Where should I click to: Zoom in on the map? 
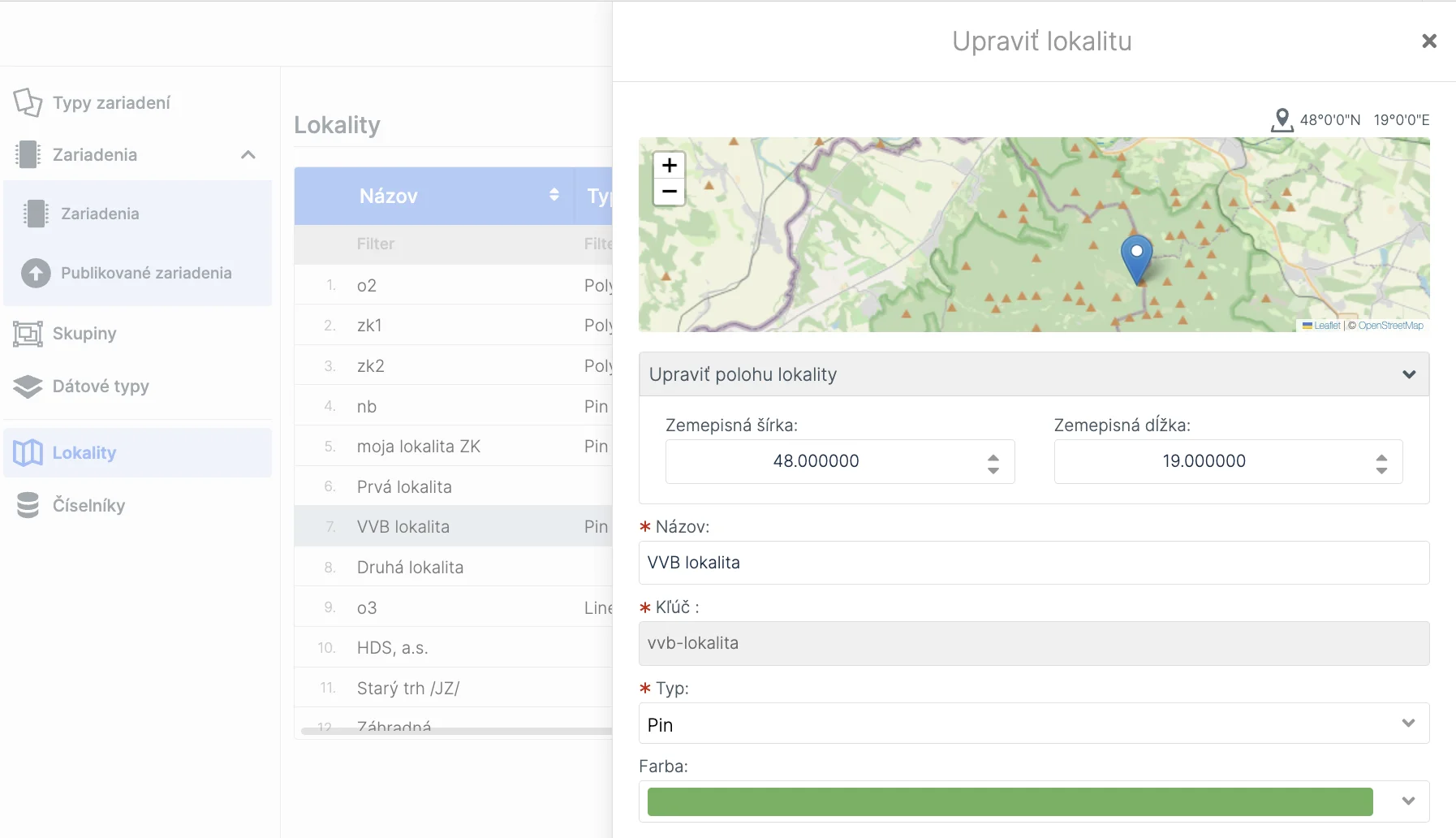tap(669, 166)
